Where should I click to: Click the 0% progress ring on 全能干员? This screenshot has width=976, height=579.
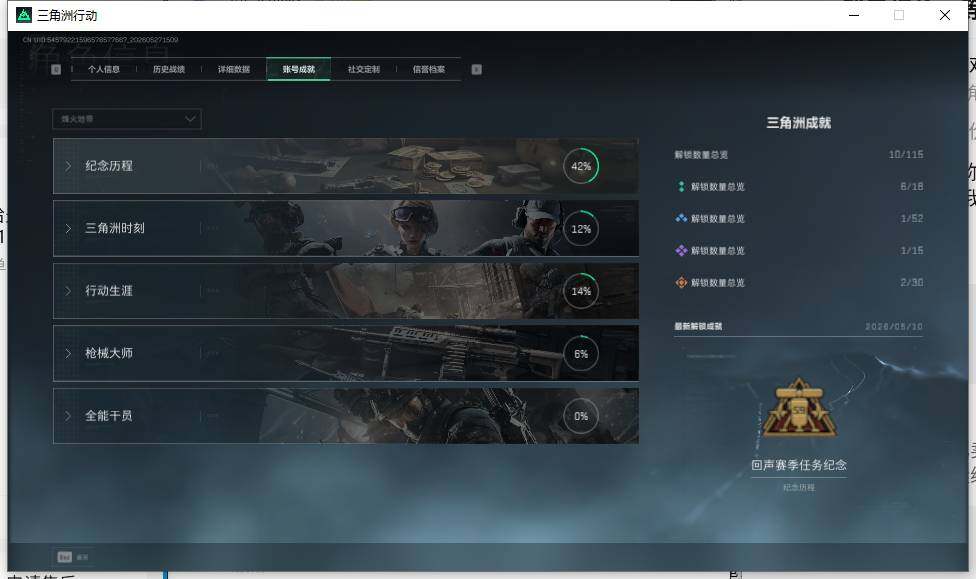[x=581, y=416]
